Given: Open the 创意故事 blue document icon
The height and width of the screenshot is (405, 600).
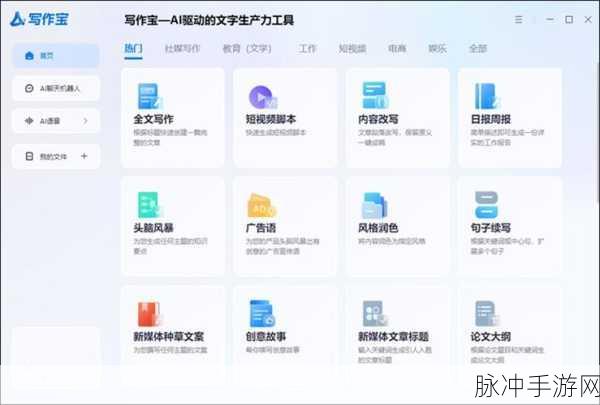Looking at the screenshot, I should [x=262, y=314].
